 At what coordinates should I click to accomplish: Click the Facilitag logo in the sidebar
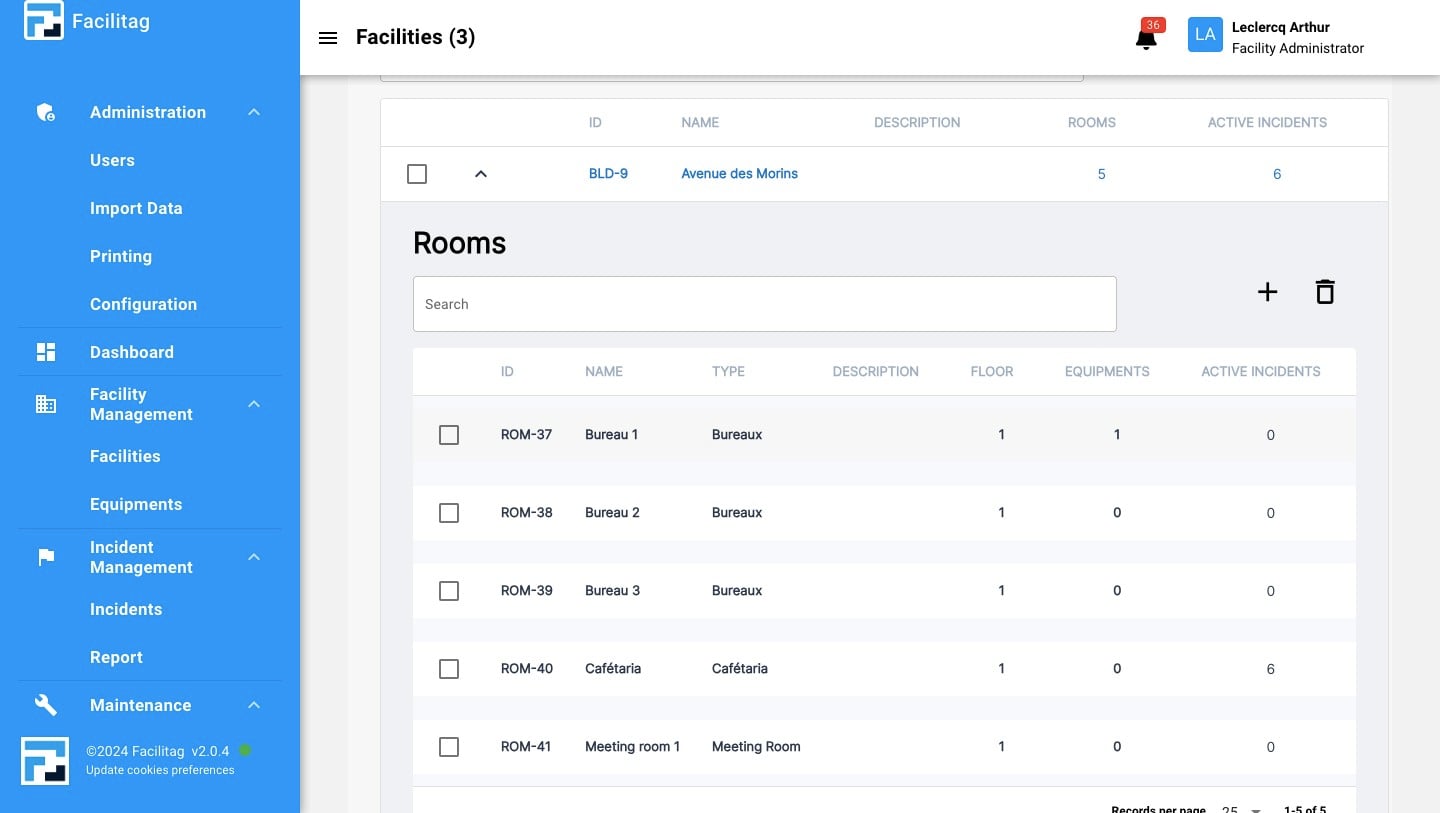click(x=43, y=19)
